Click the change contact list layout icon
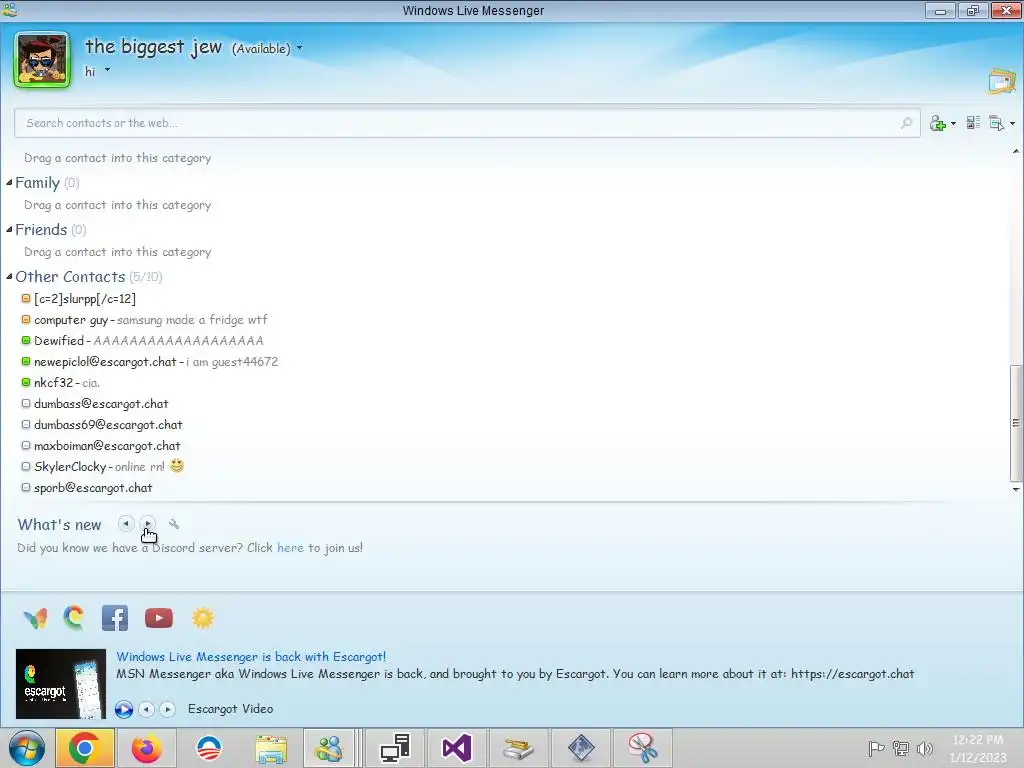 973,123
